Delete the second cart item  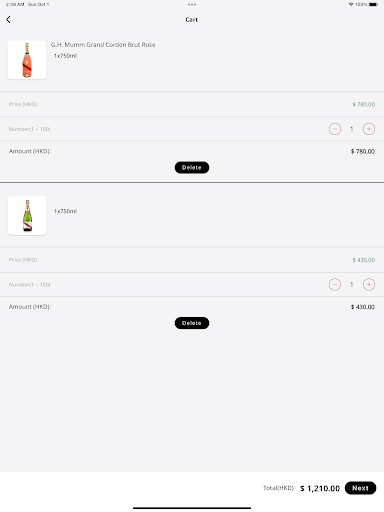[192, 323]
